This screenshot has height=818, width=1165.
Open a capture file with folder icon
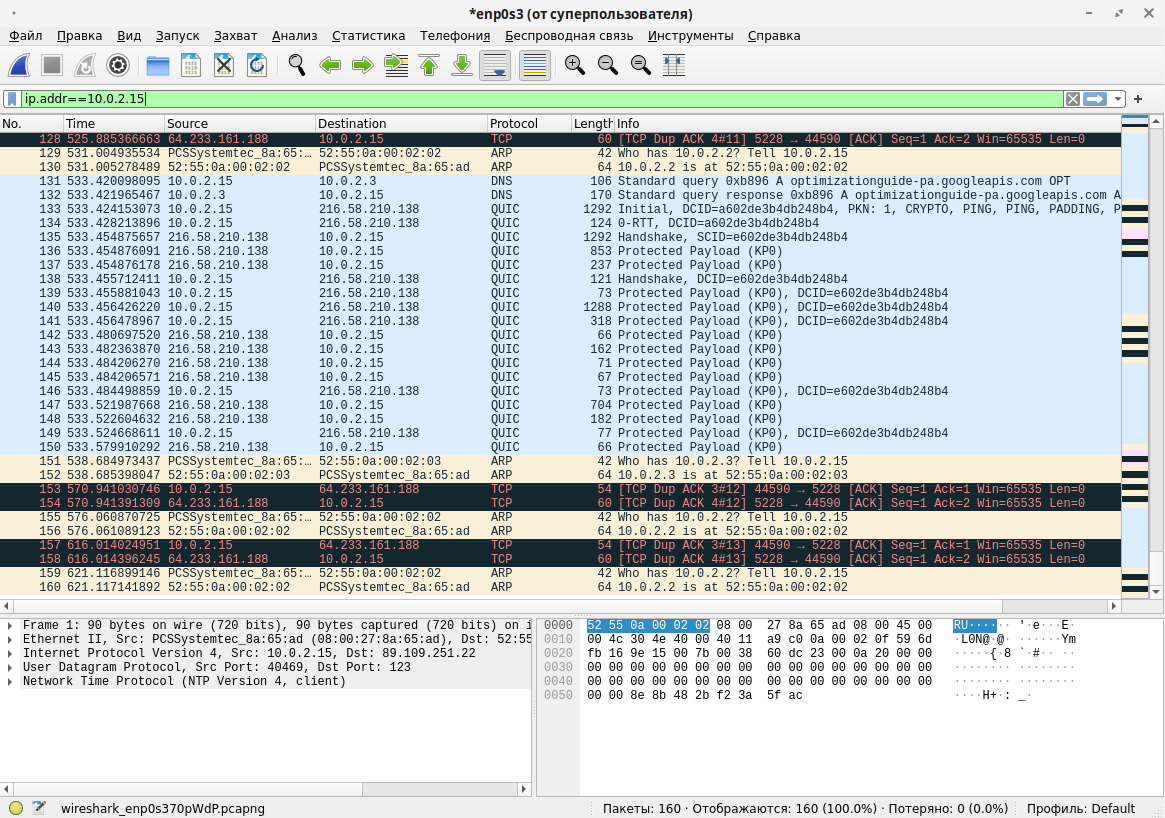tap(157, 66)
